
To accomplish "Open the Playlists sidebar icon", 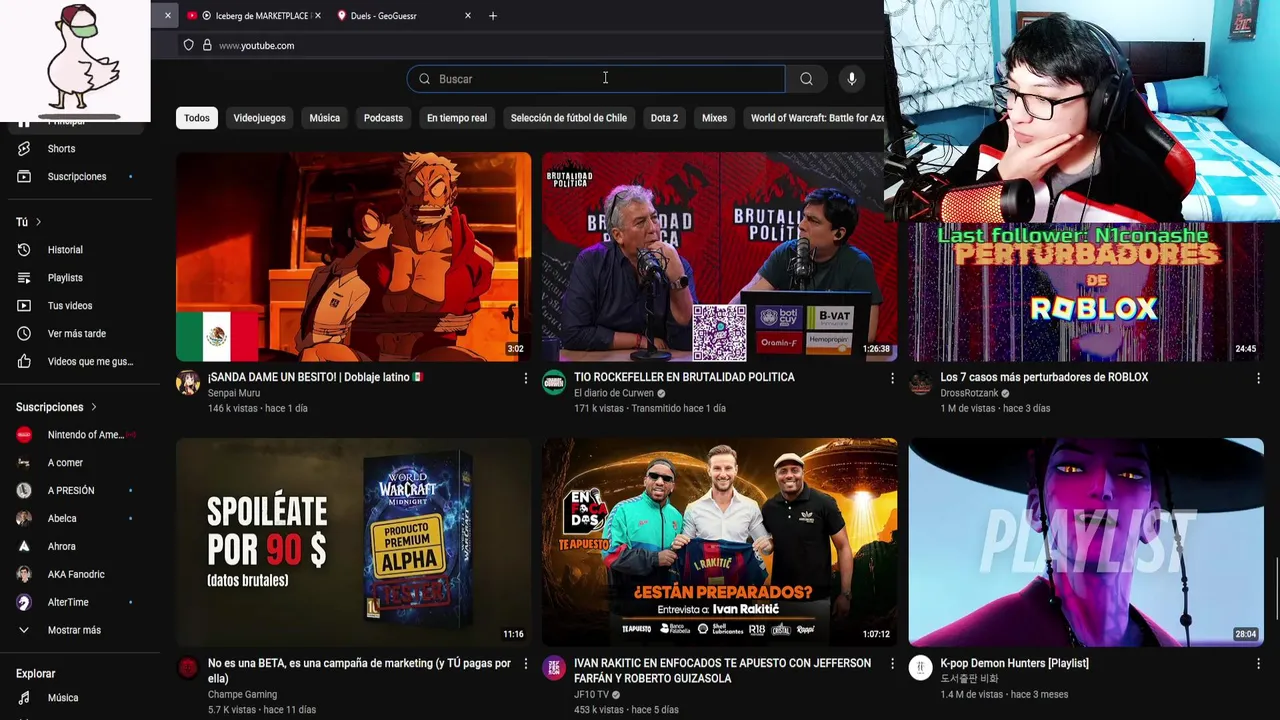I will (25, 278).
